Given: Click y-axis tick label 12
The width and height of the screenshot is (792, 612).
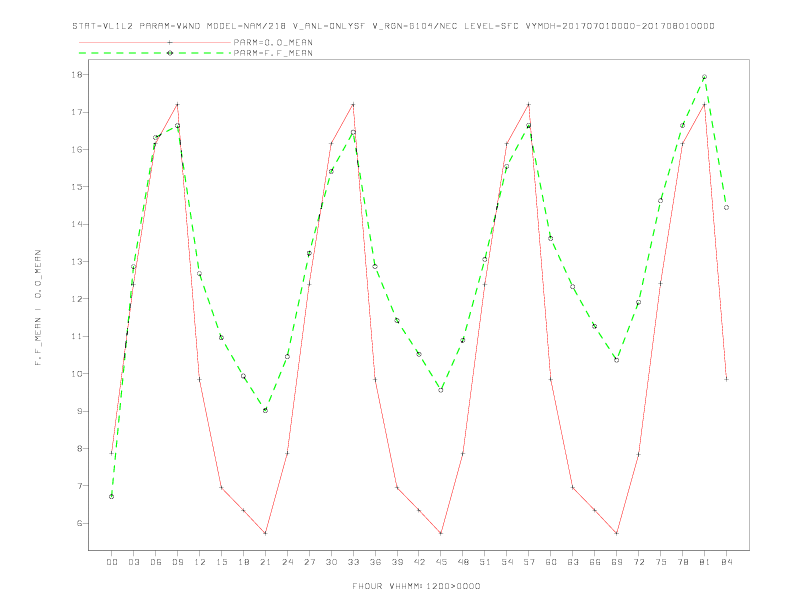Looking at the screenshot, I should tap(76, 299).
